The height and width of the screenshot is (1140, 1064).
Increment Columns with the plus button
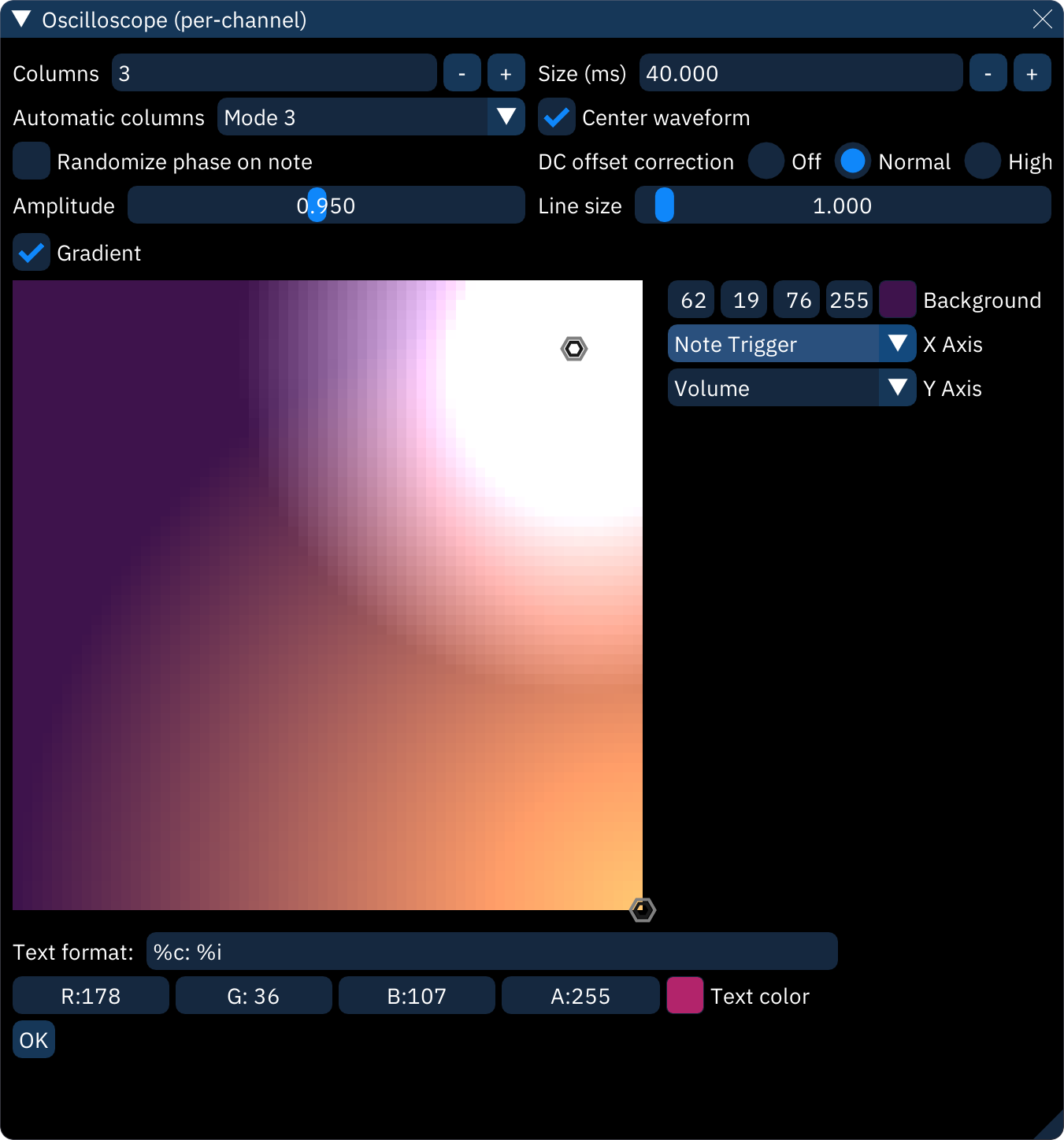click(506, 72)
